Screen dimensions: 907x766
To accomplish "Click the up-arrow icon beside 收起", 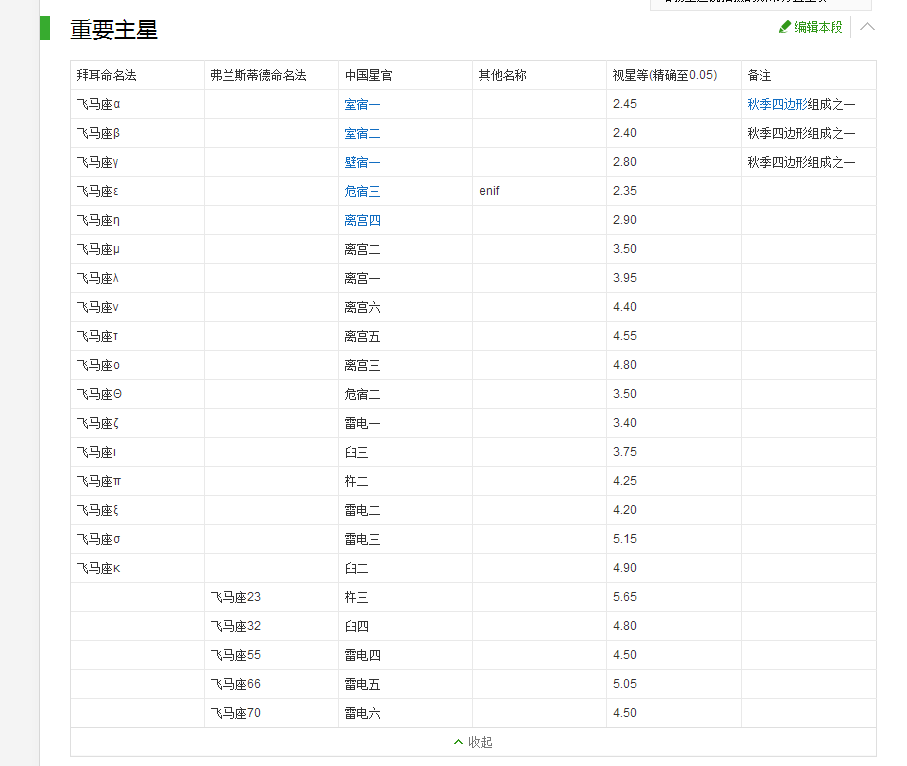I will coord(456,742).
